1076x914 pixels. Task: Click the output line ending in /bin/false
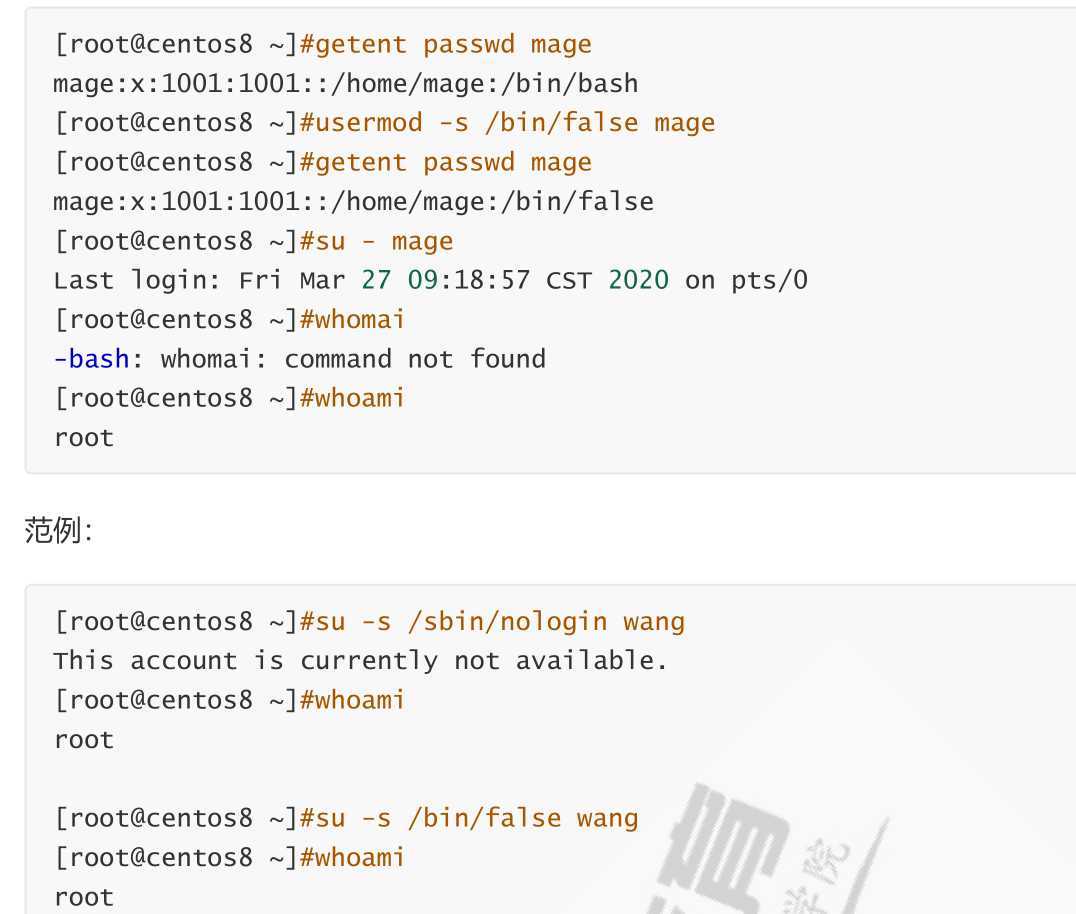point(353,202)
